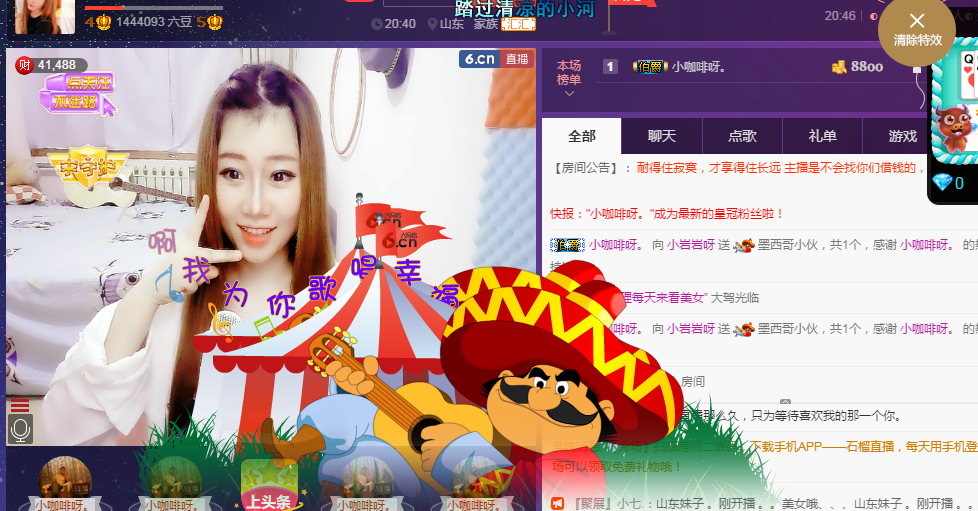The image size is (978, 511).
Task: Open the red three-line menu icon on the video
Action: coord(20,406)
